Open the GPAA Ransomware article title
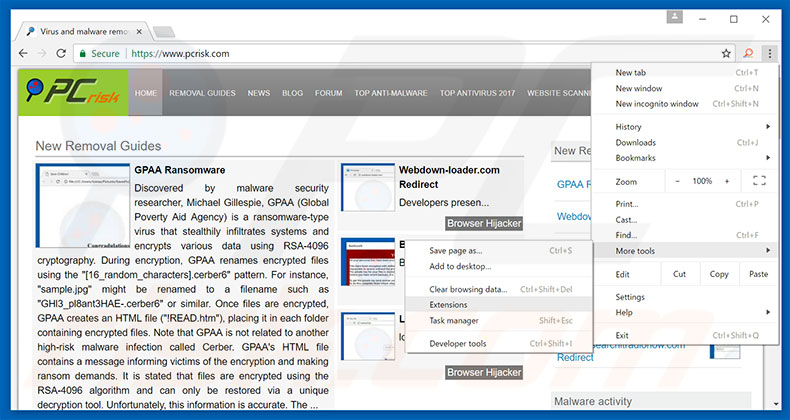This screenshot has height=420, width=790. [x=179, y=170]
